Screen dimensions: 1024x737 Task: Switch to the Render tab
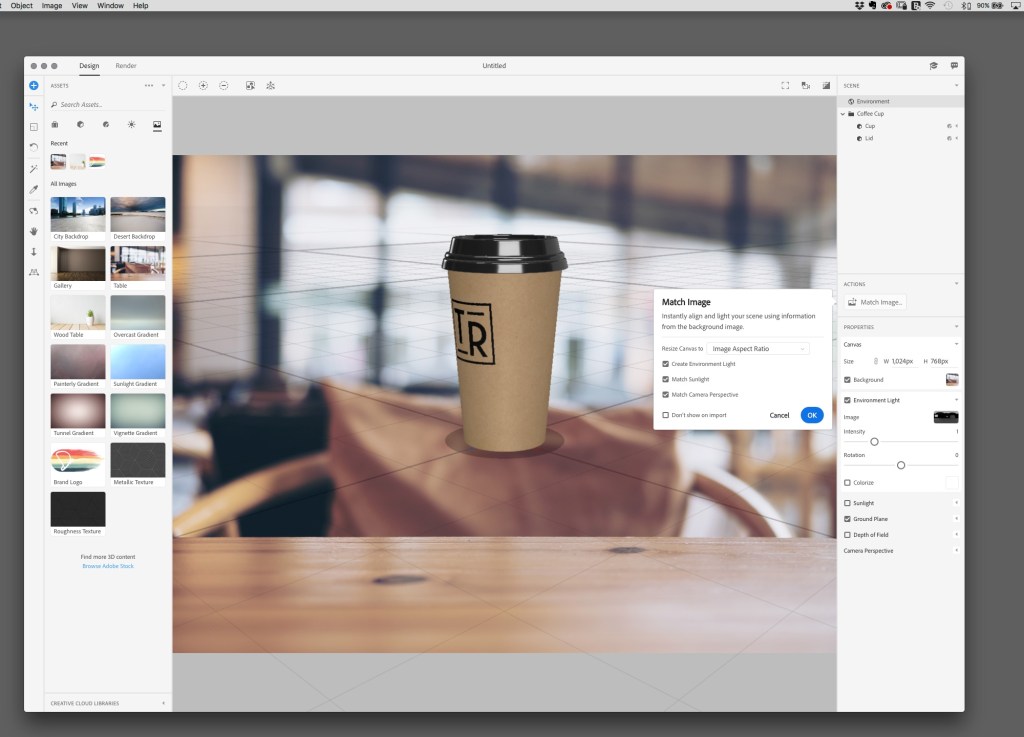(126, 66)
